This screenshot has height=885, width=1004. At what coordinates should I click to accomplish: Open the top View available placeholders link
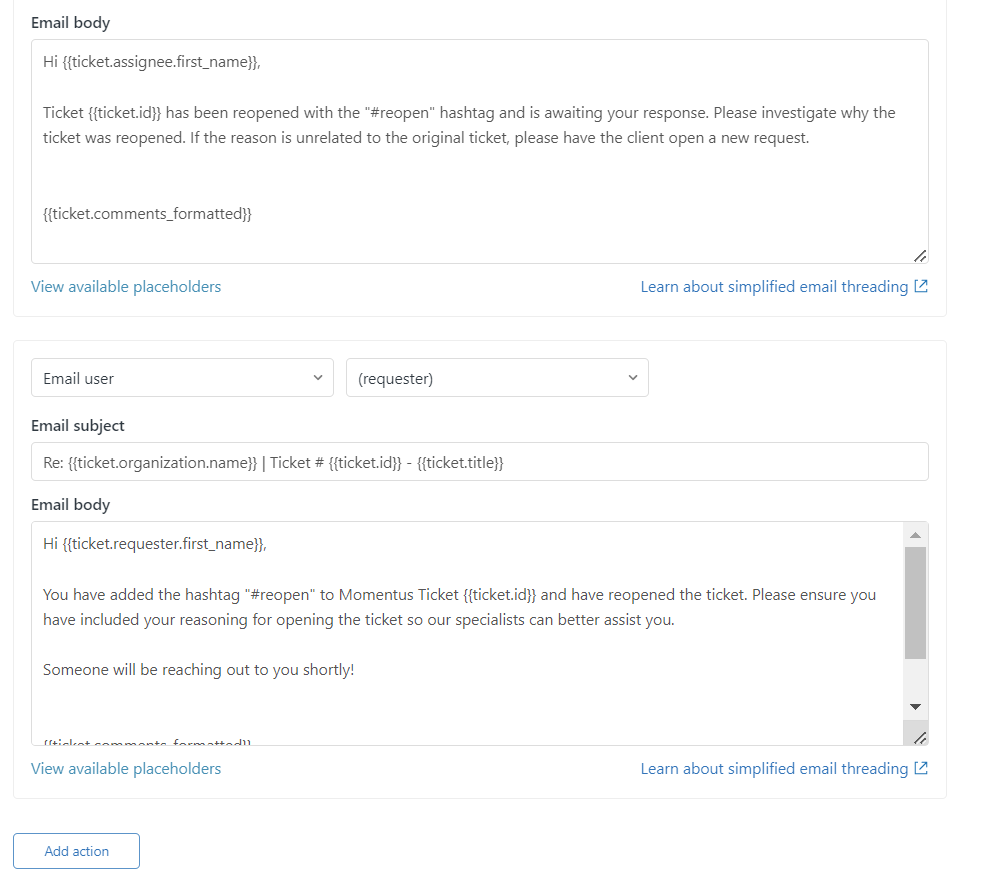(x=125, y=286)
